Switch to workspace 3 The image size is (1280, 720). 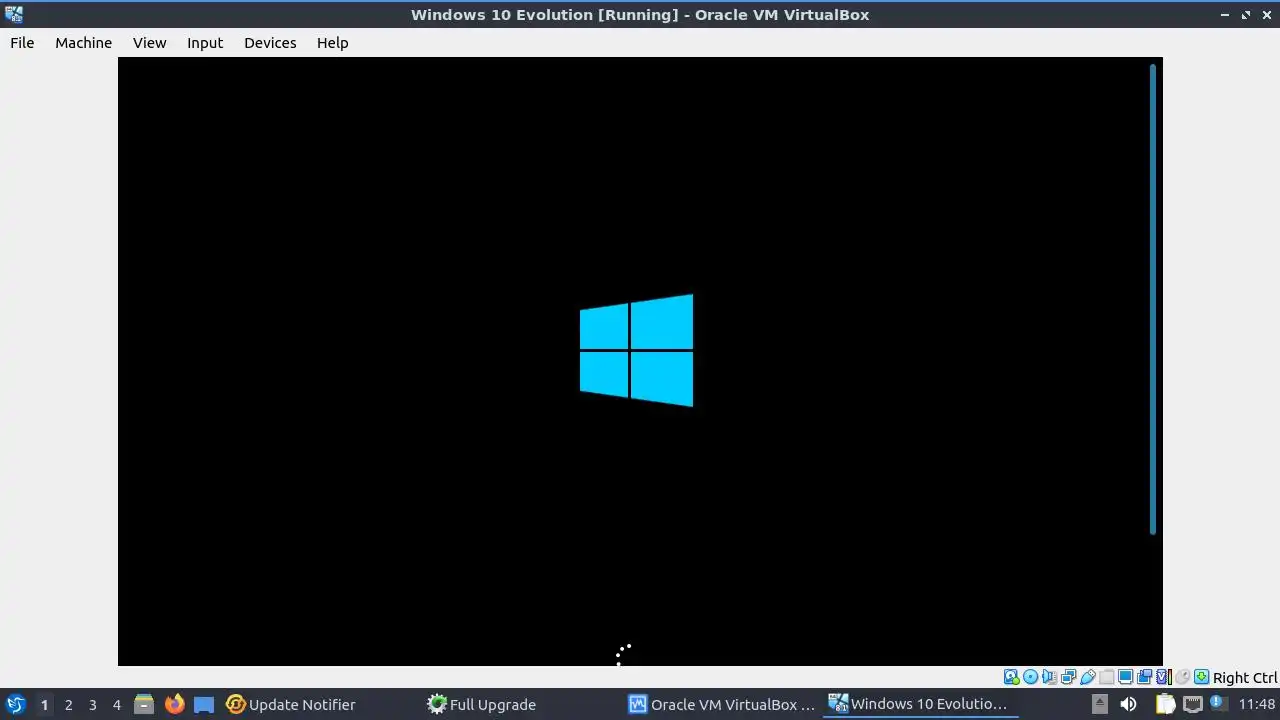[92, 705]
